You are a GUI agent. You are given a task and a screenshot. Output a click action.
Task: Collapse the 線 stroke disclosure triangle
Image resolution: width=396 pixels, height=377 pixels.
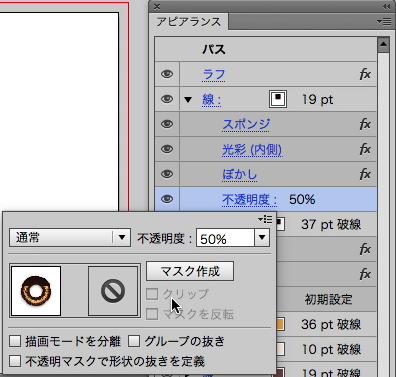pyautogui.click(x=188, y=99)
